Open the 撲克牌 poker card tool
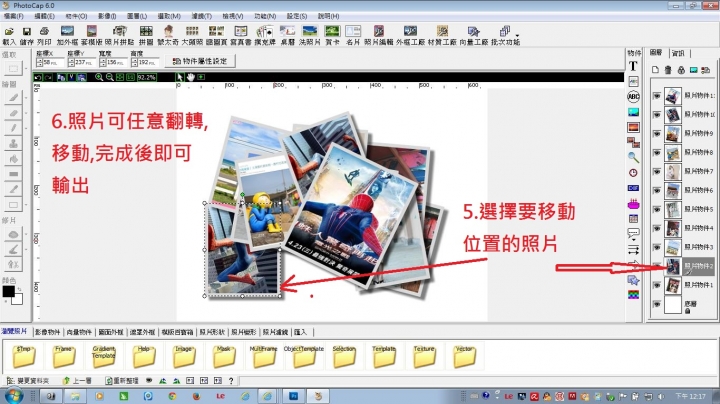720x404 pixels. coord(265,35)
